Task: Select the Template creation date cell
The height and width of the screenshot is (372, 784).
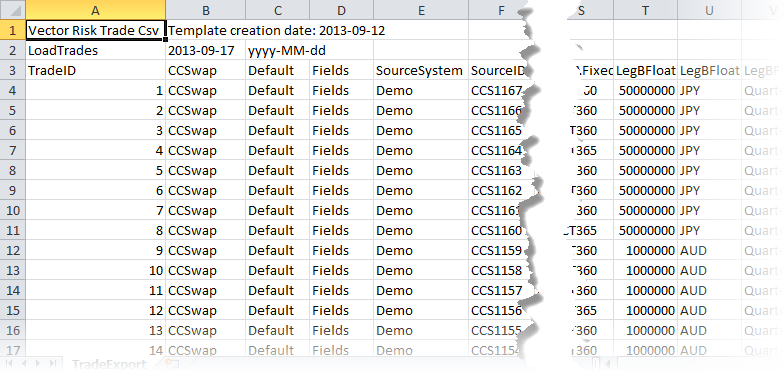Action: coord(276,30)
